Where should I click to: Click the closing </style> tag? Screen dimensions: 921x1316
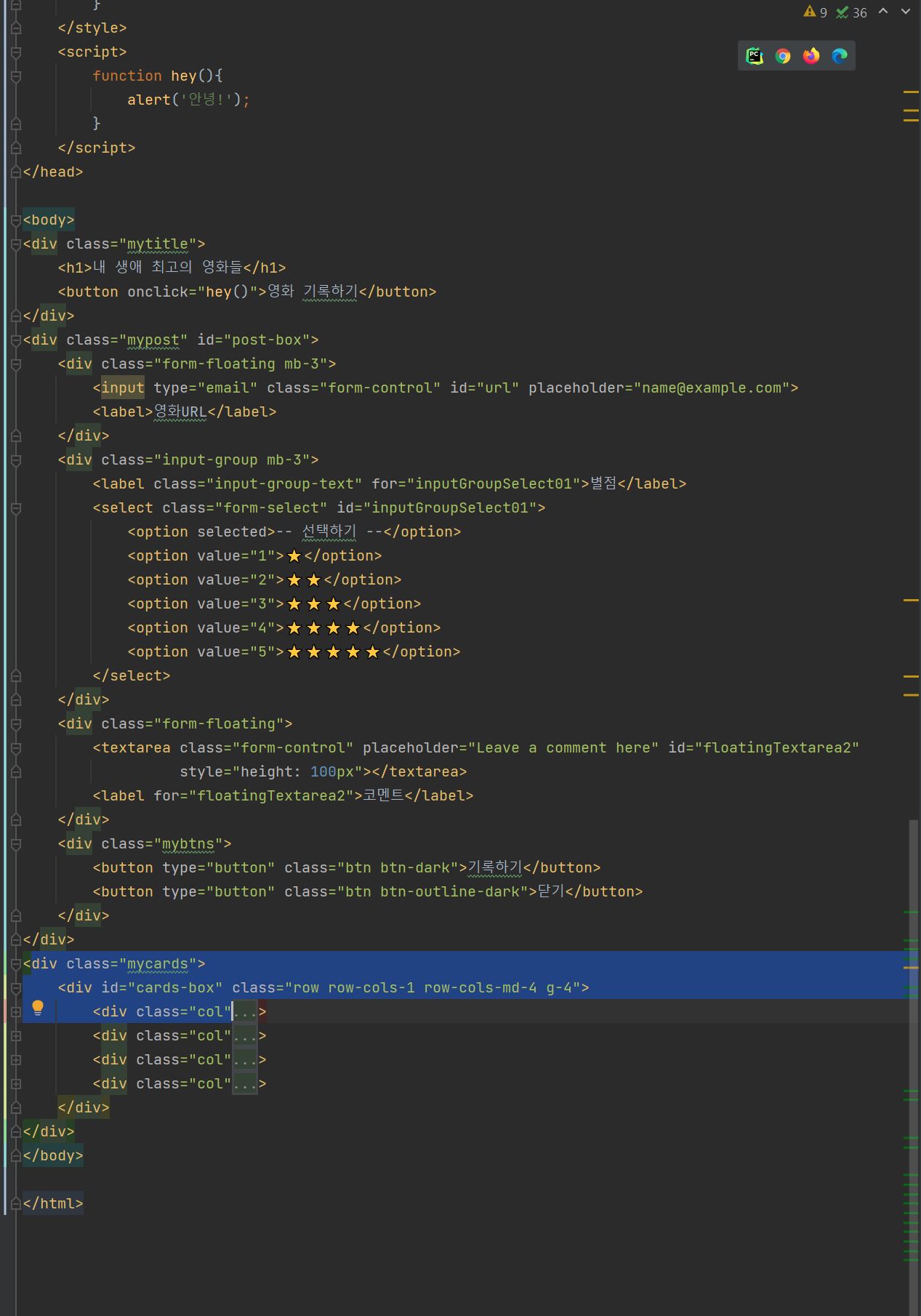tap(92, 28)
